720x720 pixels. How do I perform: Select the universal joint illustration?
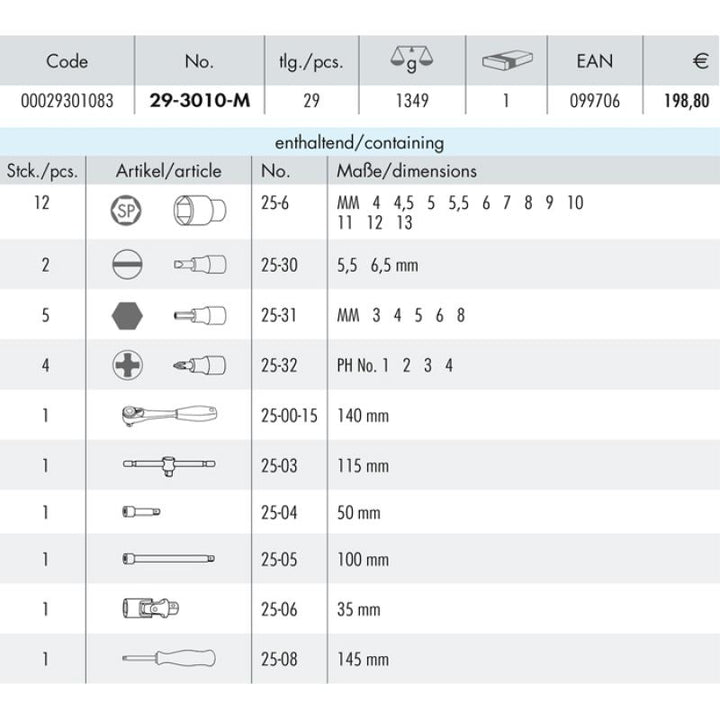coord(148,608)
